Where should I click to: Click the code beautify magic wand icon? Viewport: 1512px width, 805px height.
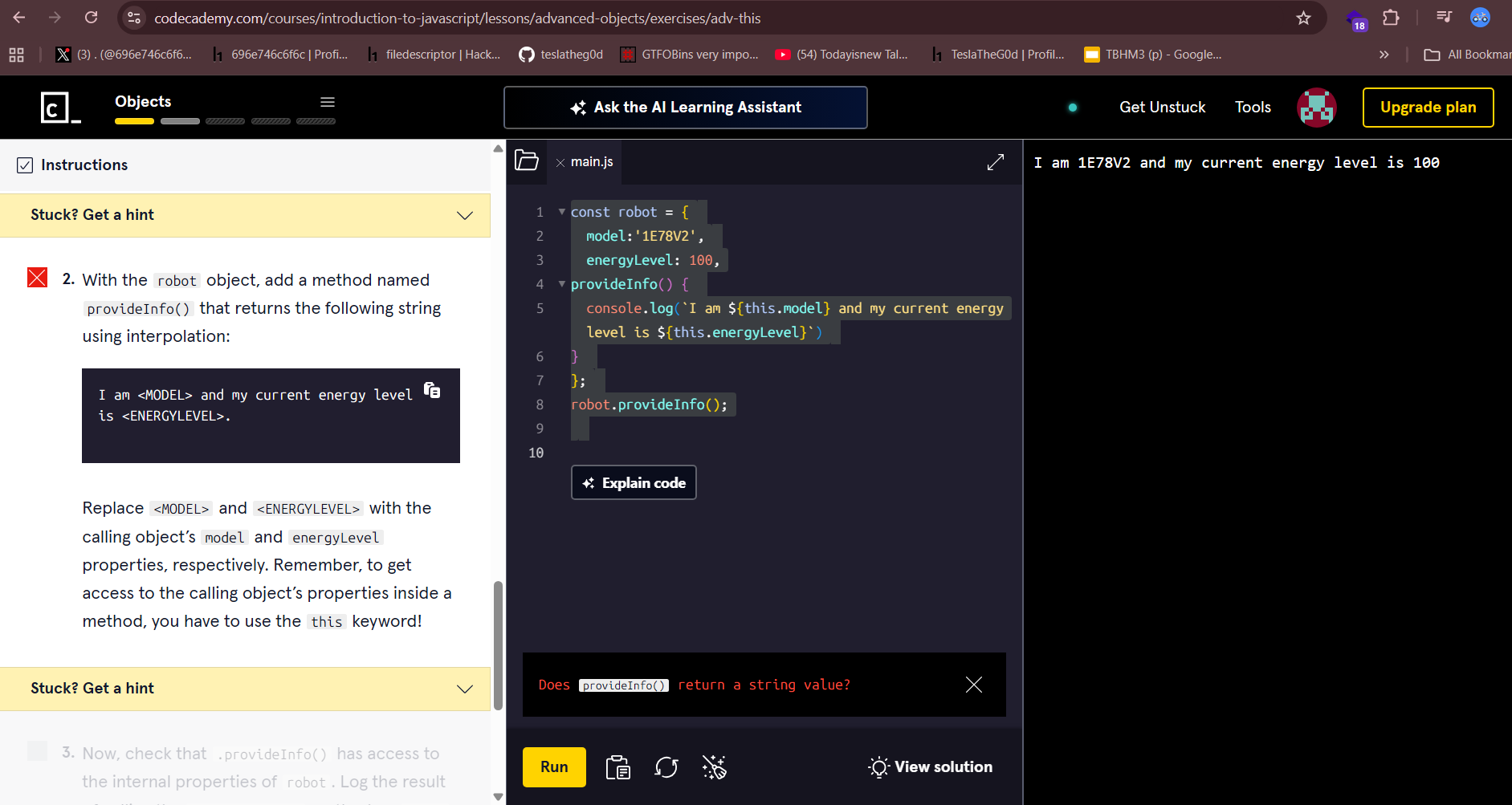click(x=714, y=767)
